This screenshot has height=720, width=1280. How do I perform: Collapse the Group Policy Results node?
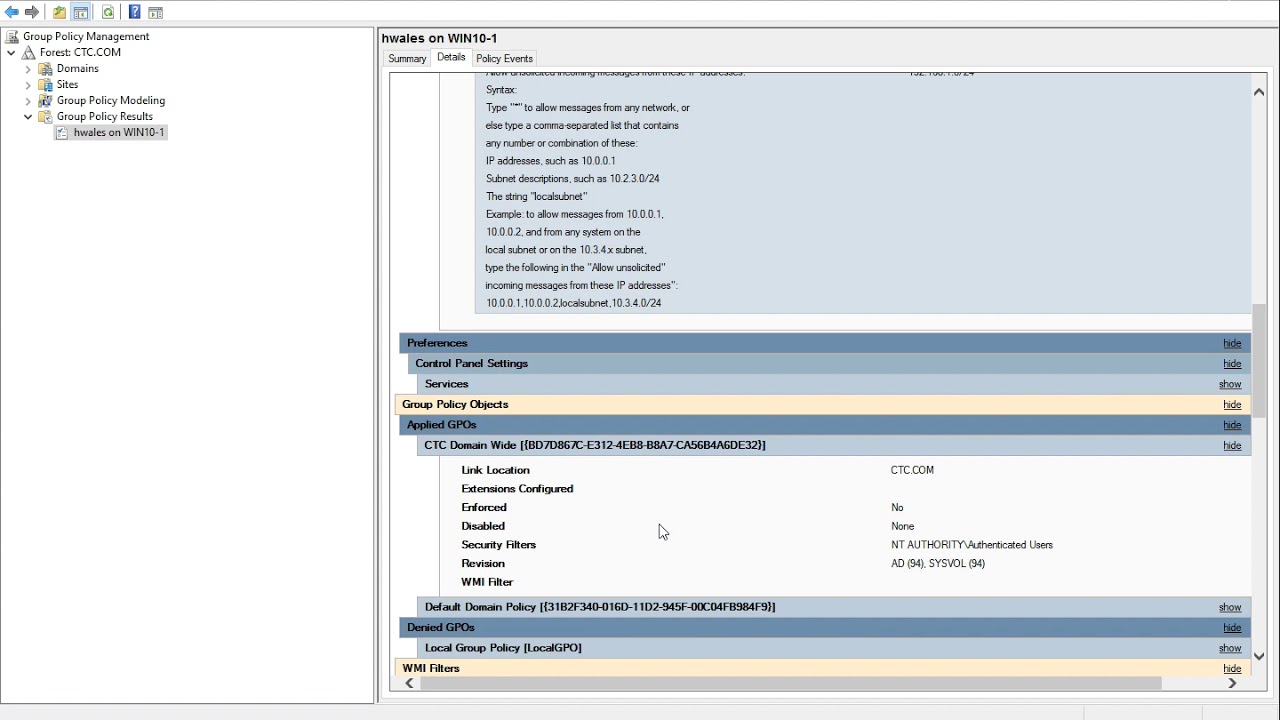click(28, 116)
